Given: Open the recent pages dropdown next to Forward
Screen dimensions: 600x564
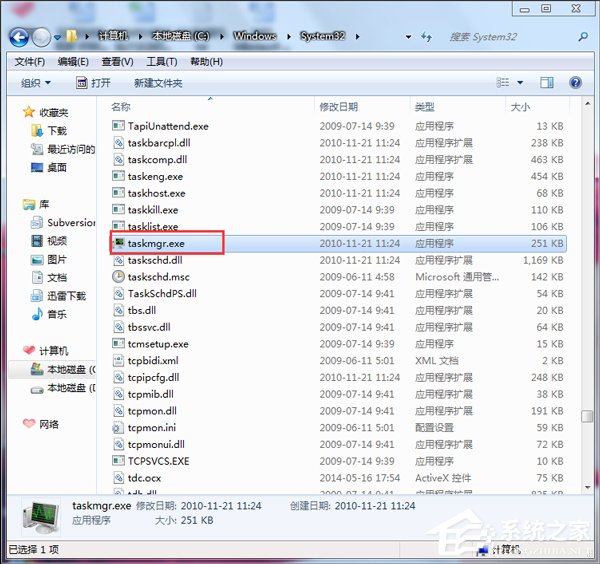Looking at the screenshot, I should (x=58, y=37).
